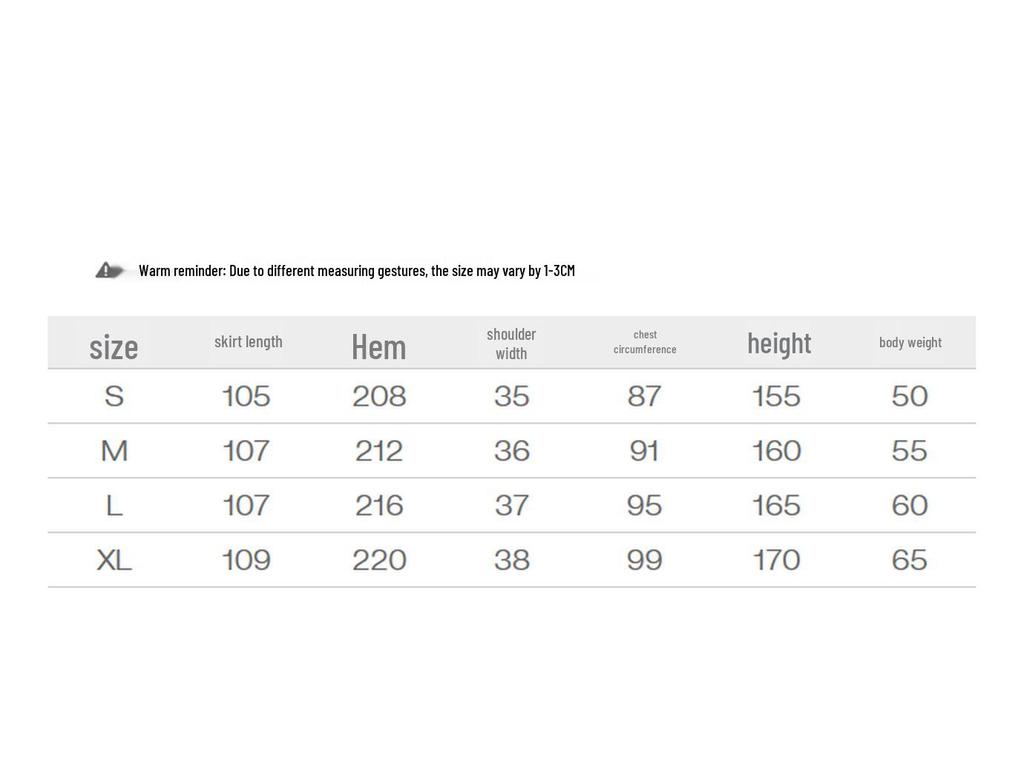
Task: Click the "chest circumference" header
Action: [645, 342]
